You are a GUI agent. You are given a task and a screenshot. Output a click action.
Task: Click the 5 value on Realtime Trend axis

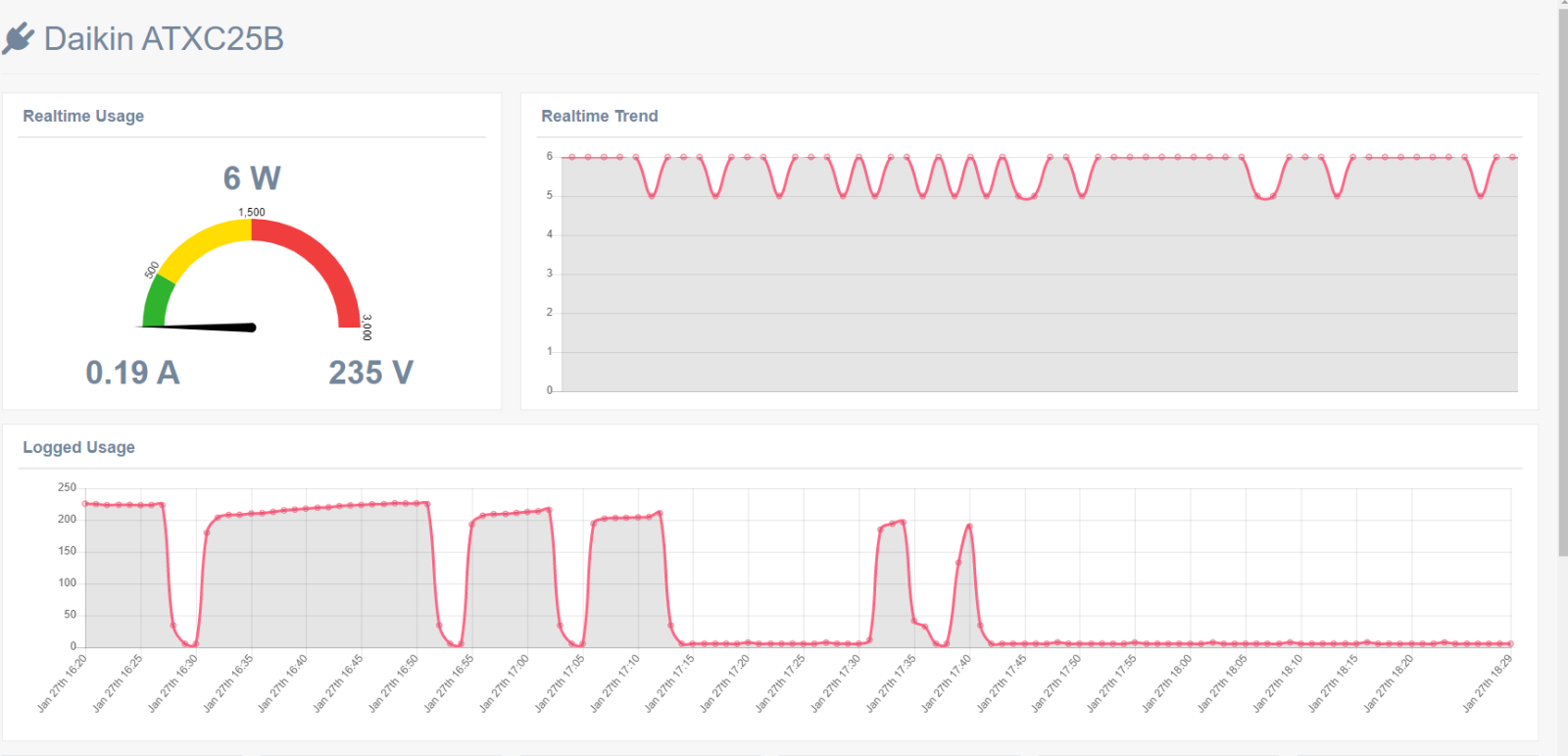pyautogui.click(x=550, y=195)
